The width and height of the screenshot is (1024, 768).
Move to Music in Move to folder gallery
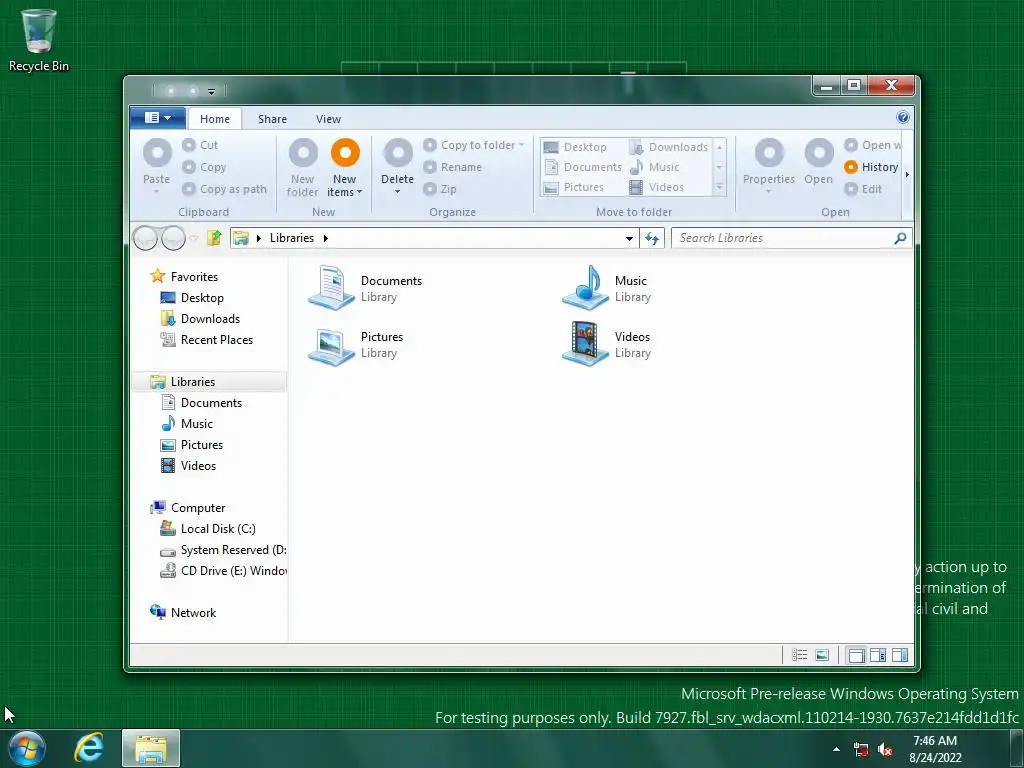(654, 167)
